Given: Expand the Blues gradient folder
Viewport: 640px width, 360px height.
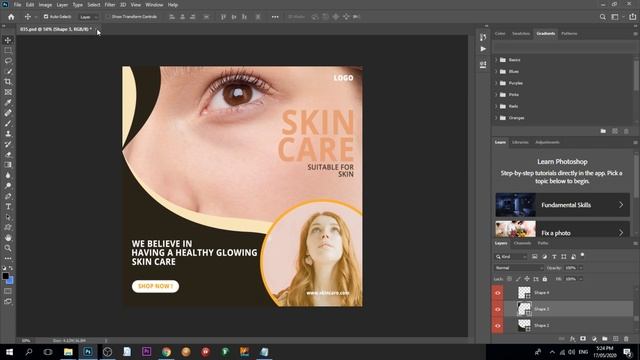Looking at the screenshot, I should point(496,71).
